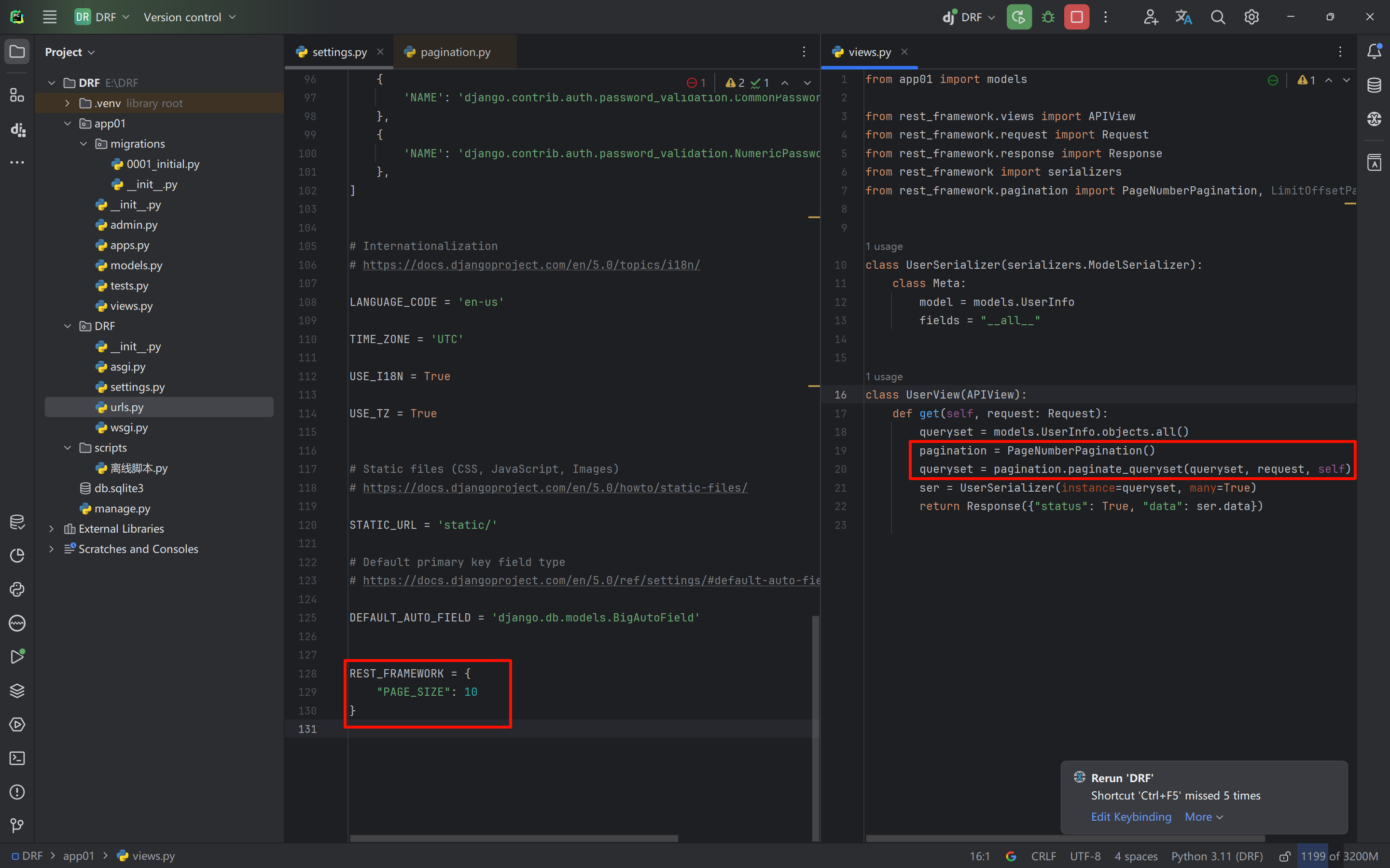1390x868 pixels.
Task: Open the Terminal tool window
Action: (x=17, y=758)
